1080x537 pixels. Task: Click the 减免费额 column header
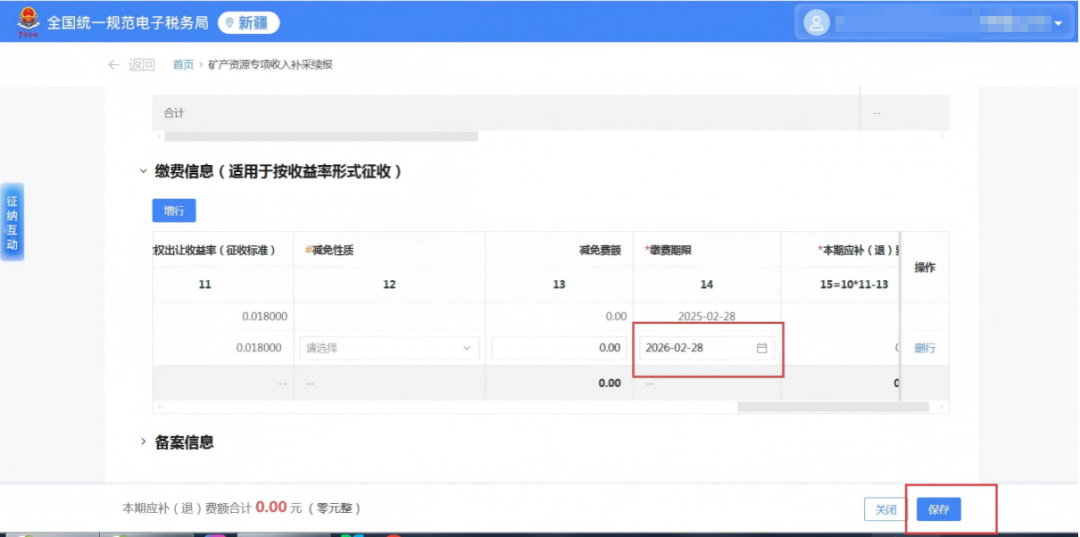point(600,251)
